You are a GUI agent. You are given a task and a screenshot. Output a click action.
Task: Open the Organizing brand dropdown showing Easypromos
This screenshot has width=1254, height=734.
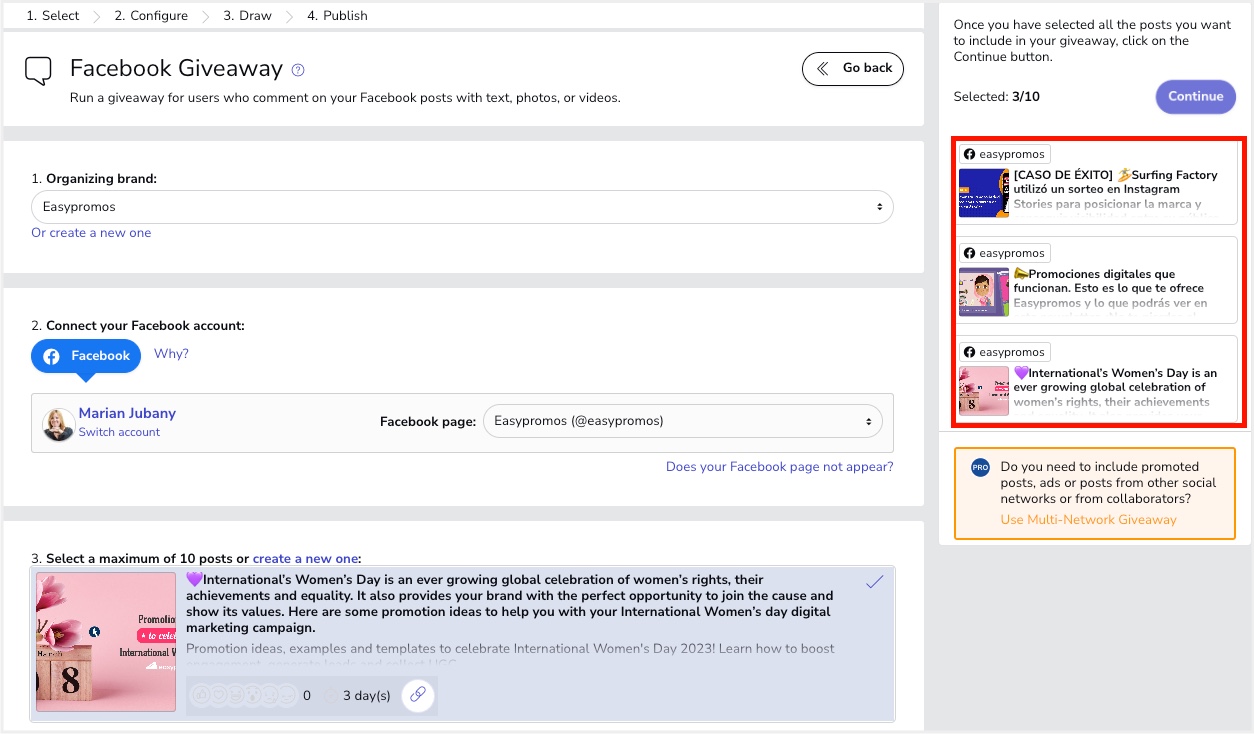click(x=462, y=207)
